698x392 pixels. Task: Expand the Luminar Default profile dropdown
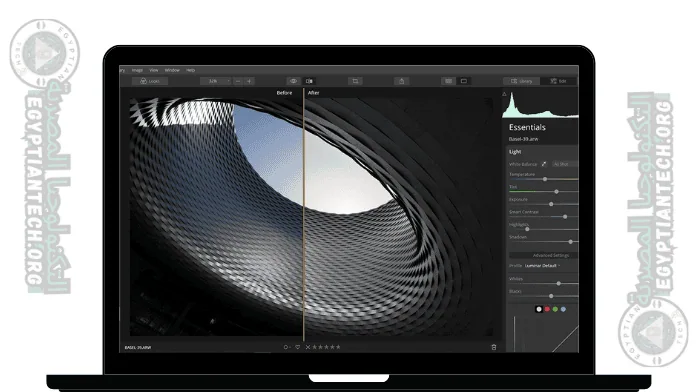543,266
